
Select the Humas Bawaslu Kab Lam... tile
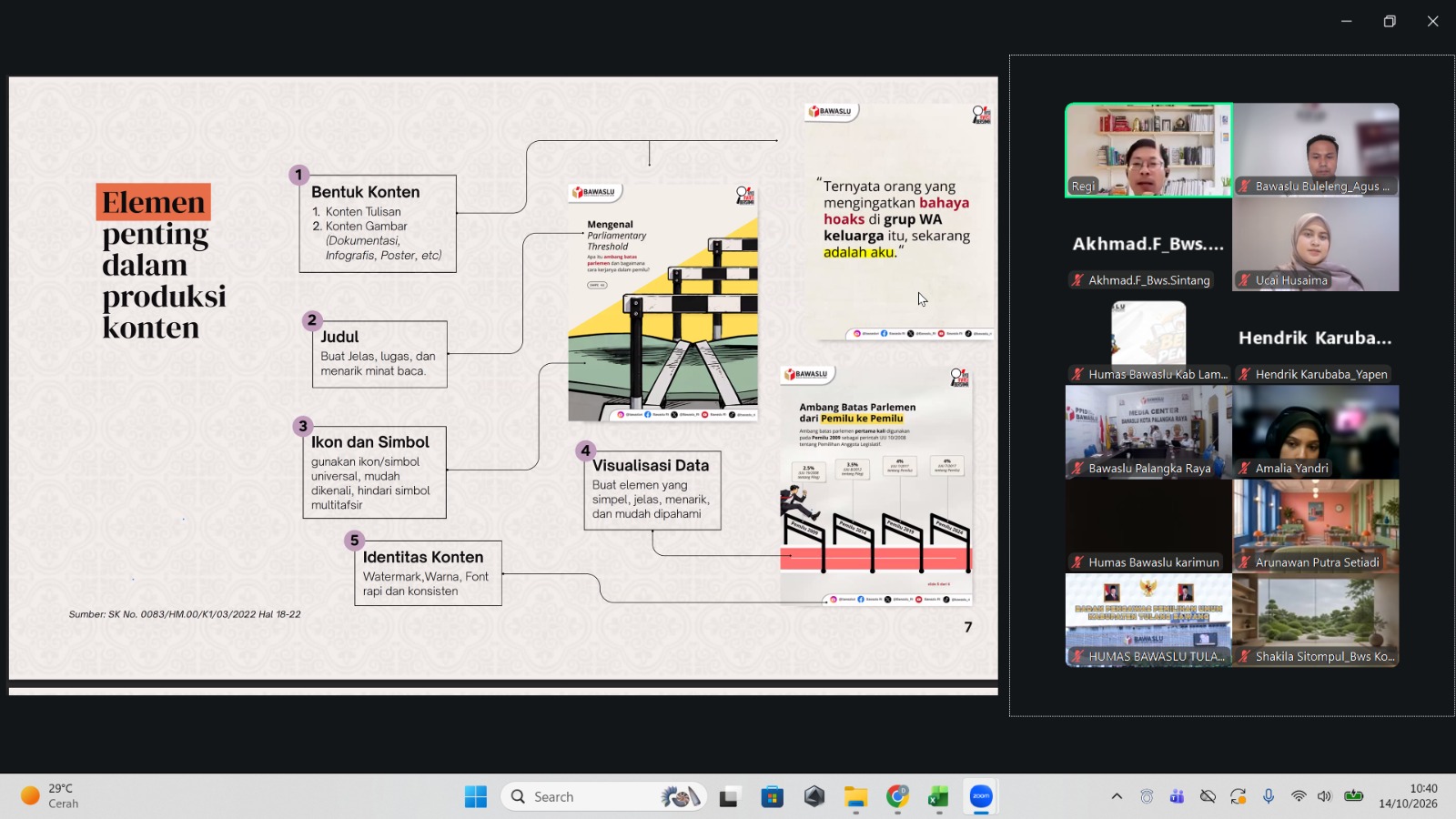click(x=1149, y=339)
